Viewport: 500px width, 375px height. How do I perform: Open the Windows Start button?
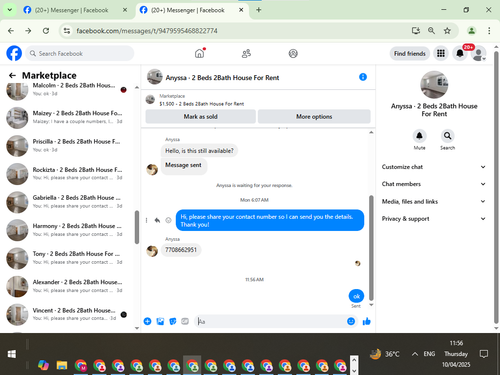point(12,354)
